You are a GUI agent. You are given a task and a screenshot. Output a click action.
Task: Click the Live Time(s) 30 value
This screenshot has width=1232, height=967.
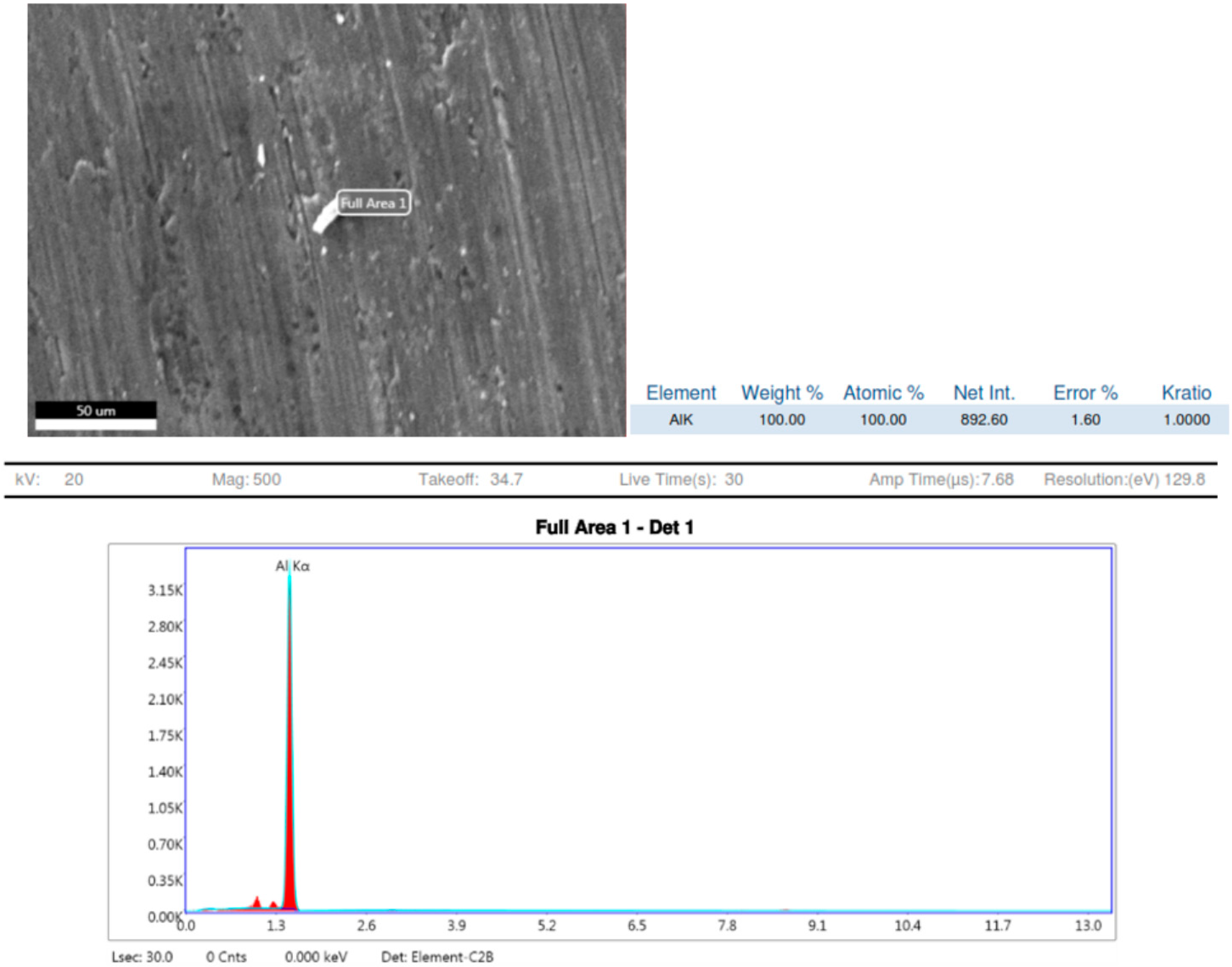coord(734,480)
